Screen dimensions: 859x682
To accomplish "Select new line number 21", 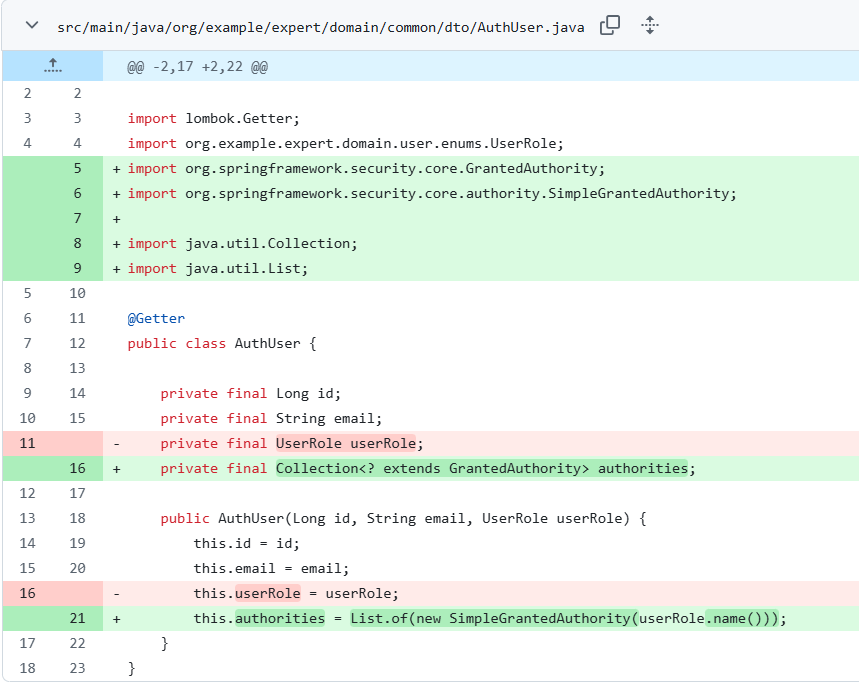I will click(78, 618).
